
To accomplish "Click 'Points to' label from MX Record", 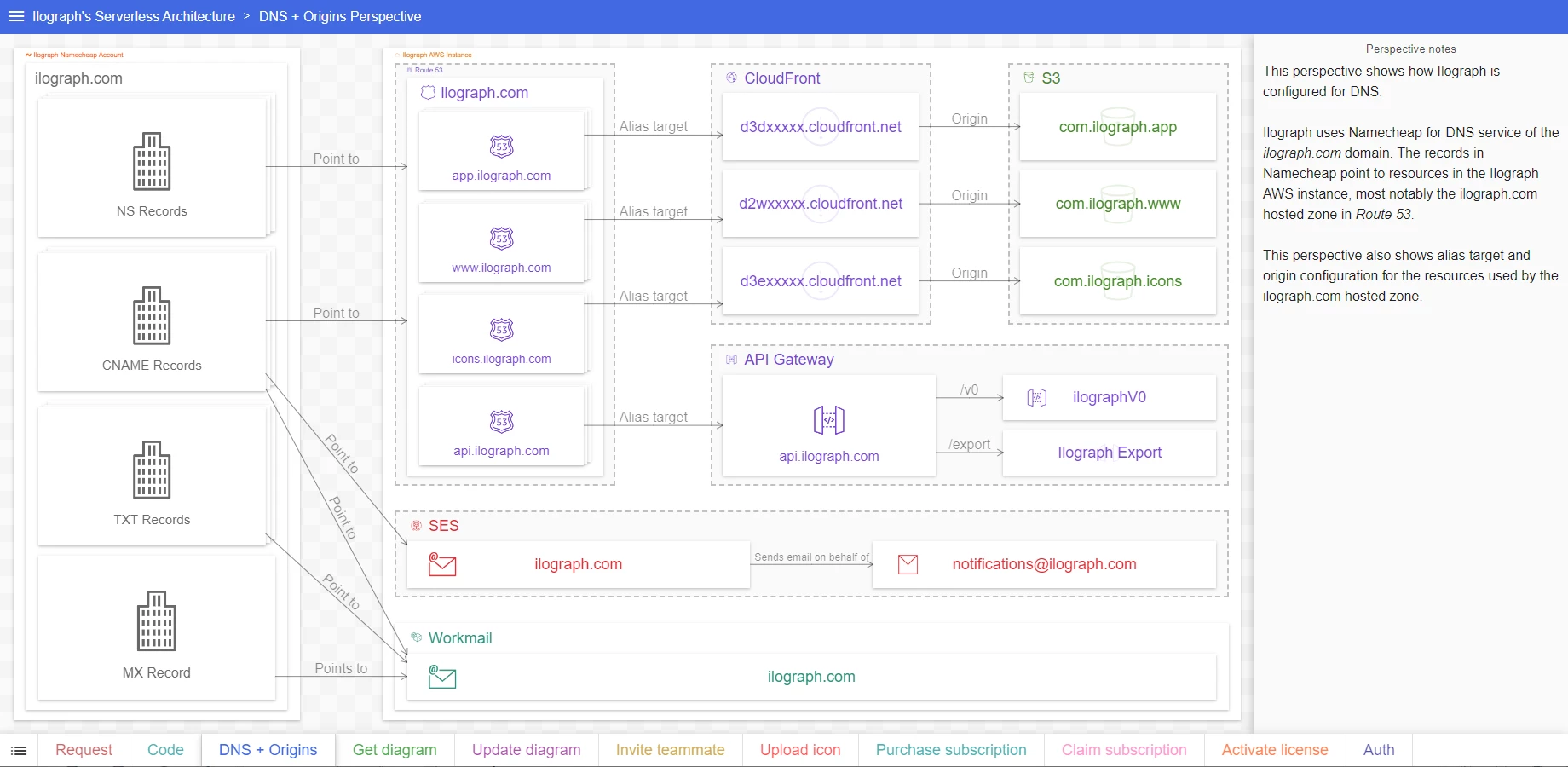I will click(x=341, y=668).
